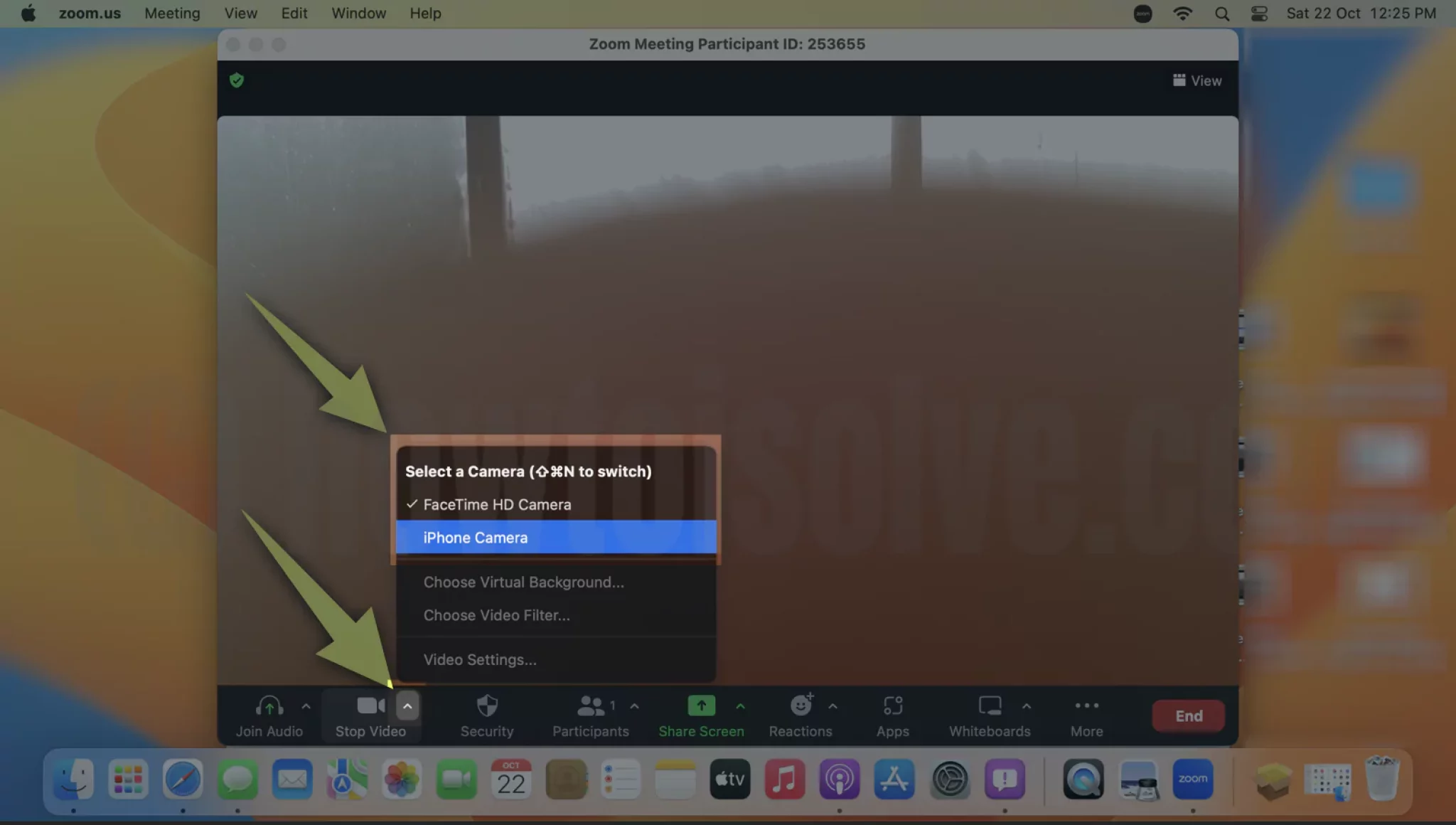Open System Settings gear in Dock

coord(950,779)
